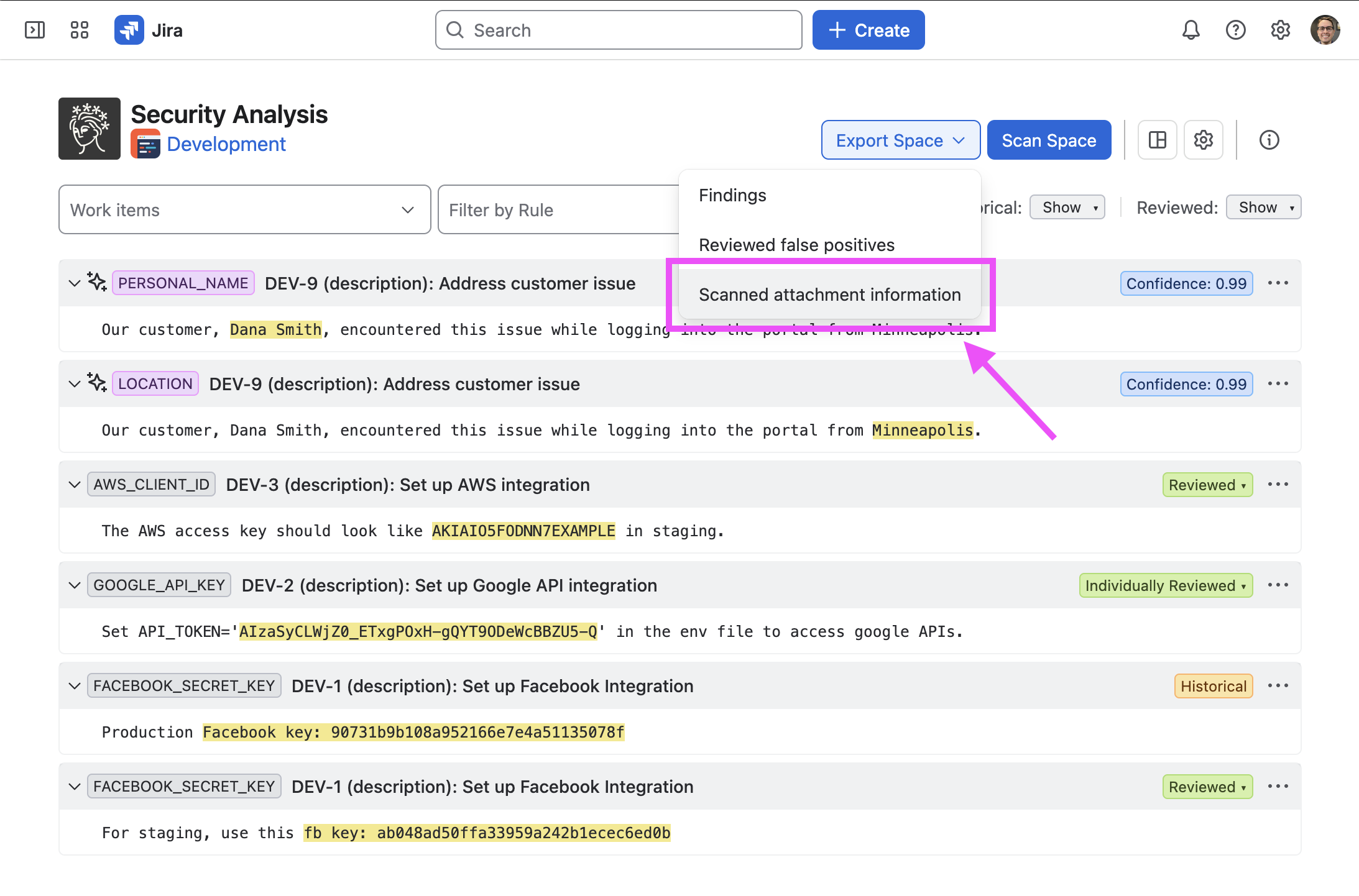Screen dimensions: 1359x896
Task: Click the Create button
Action: tap(868, 30)
